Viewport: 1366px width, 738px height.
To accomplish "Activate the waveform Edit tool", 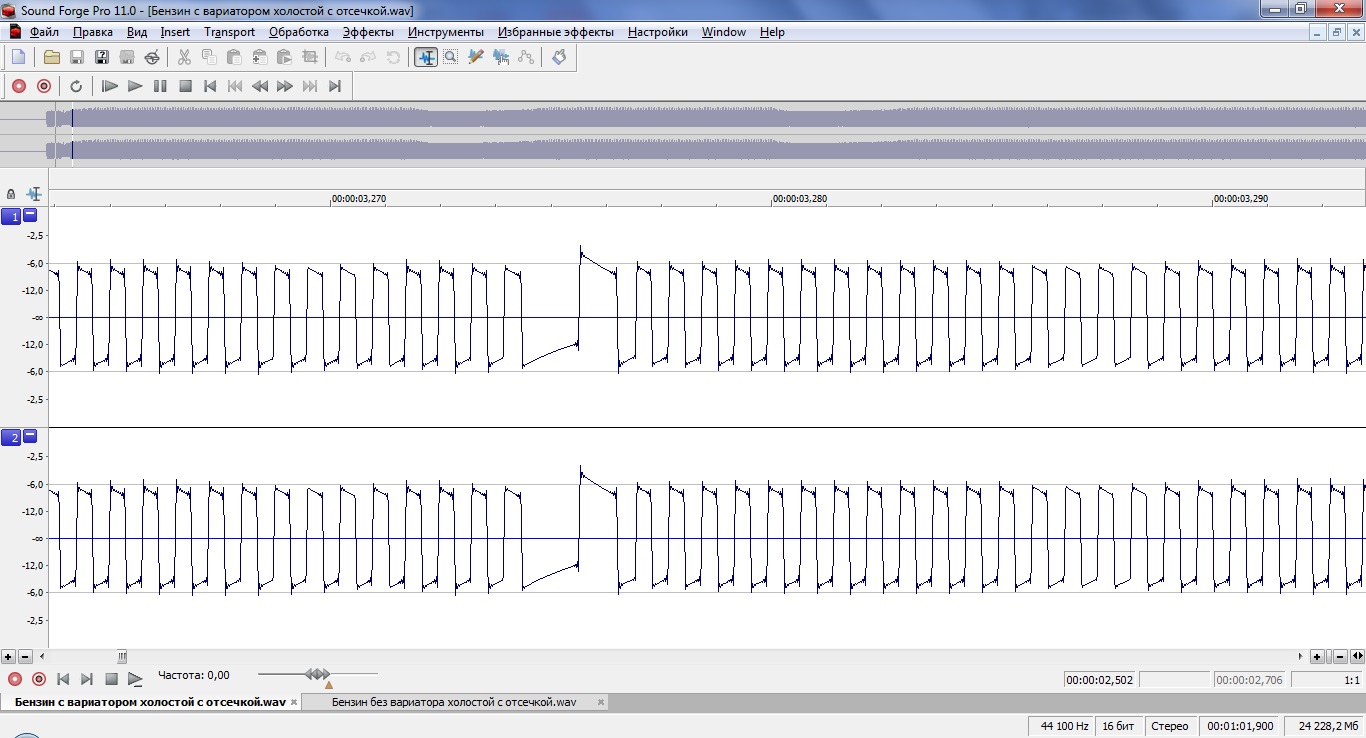I will coord(426,57).
